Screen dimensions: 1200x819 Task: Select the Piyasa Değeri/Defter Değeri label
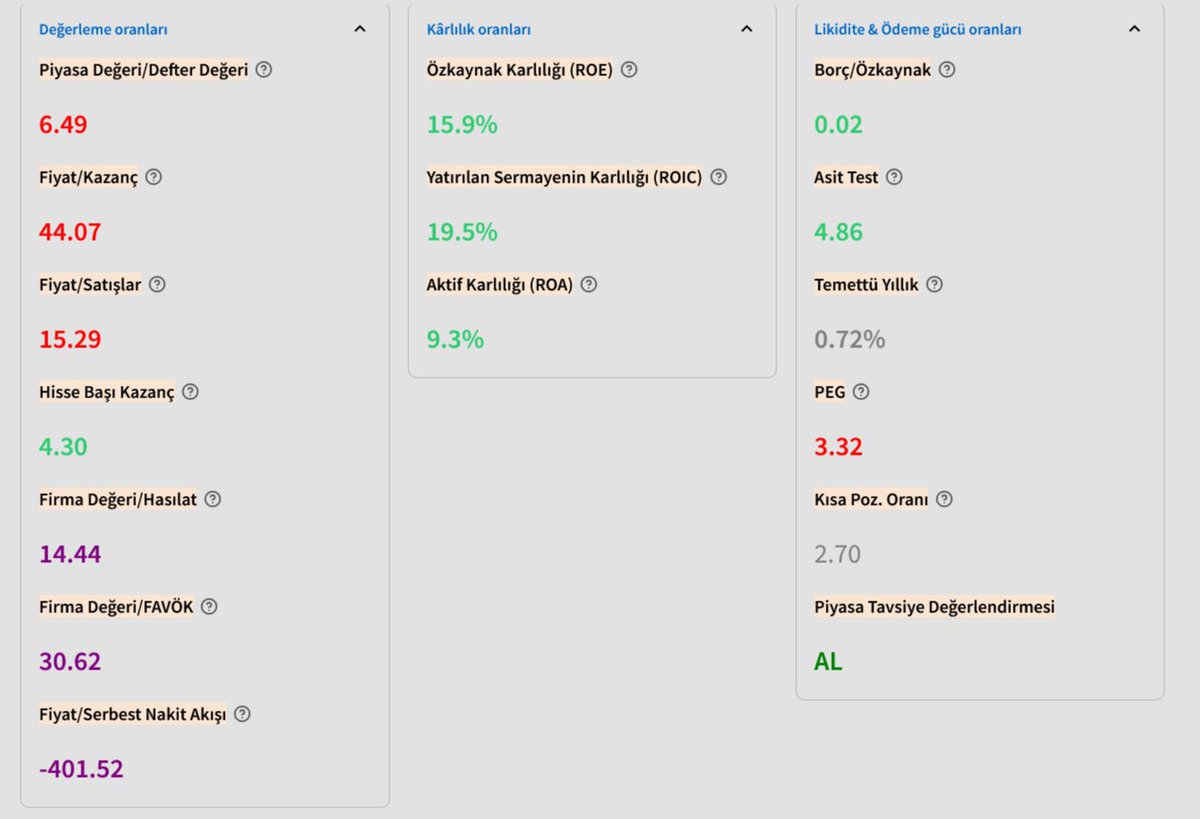coord(144,70)
